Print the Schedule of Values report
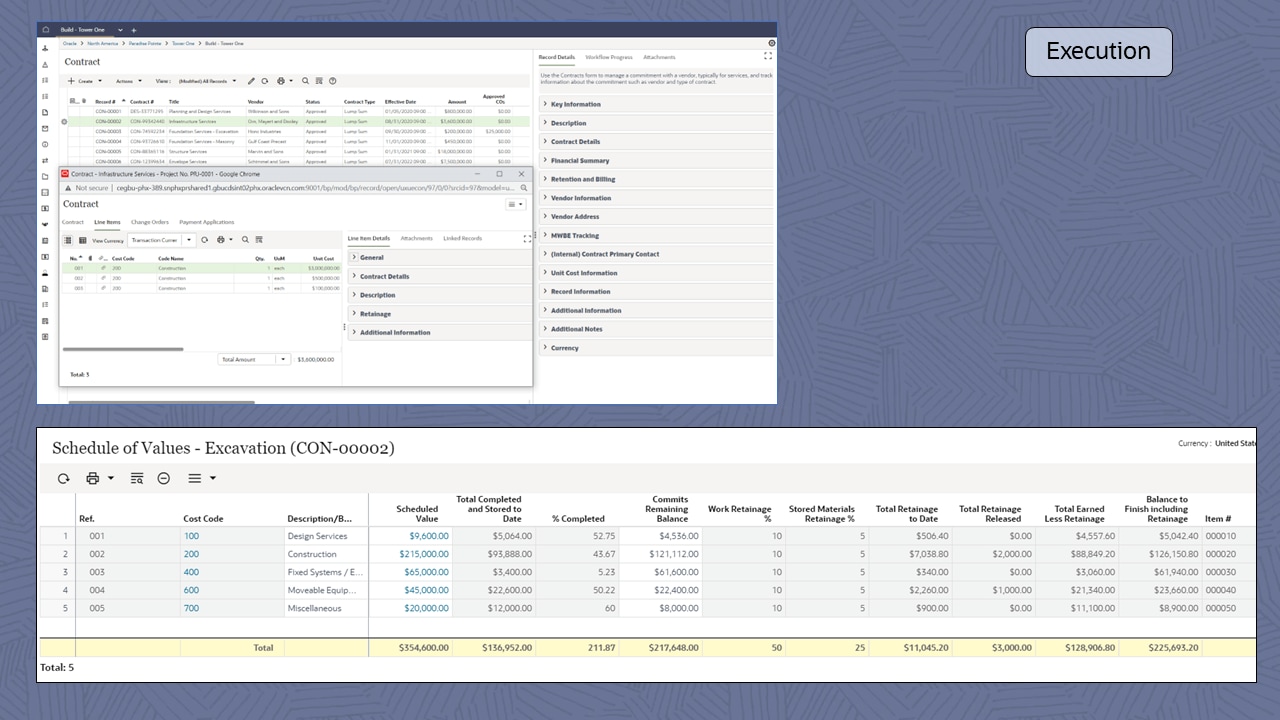Viewport: 1280px width, 720px height. [x=91, y=478]
